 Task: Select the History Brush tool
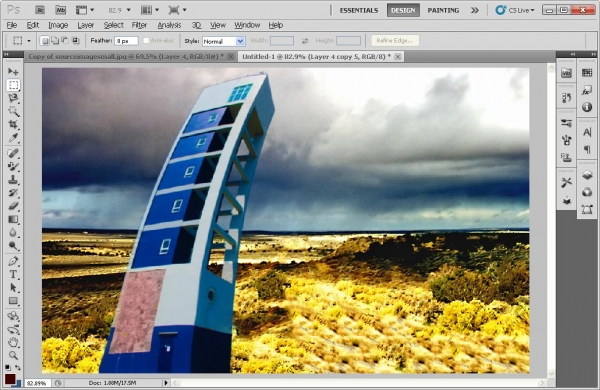point(13,193)
